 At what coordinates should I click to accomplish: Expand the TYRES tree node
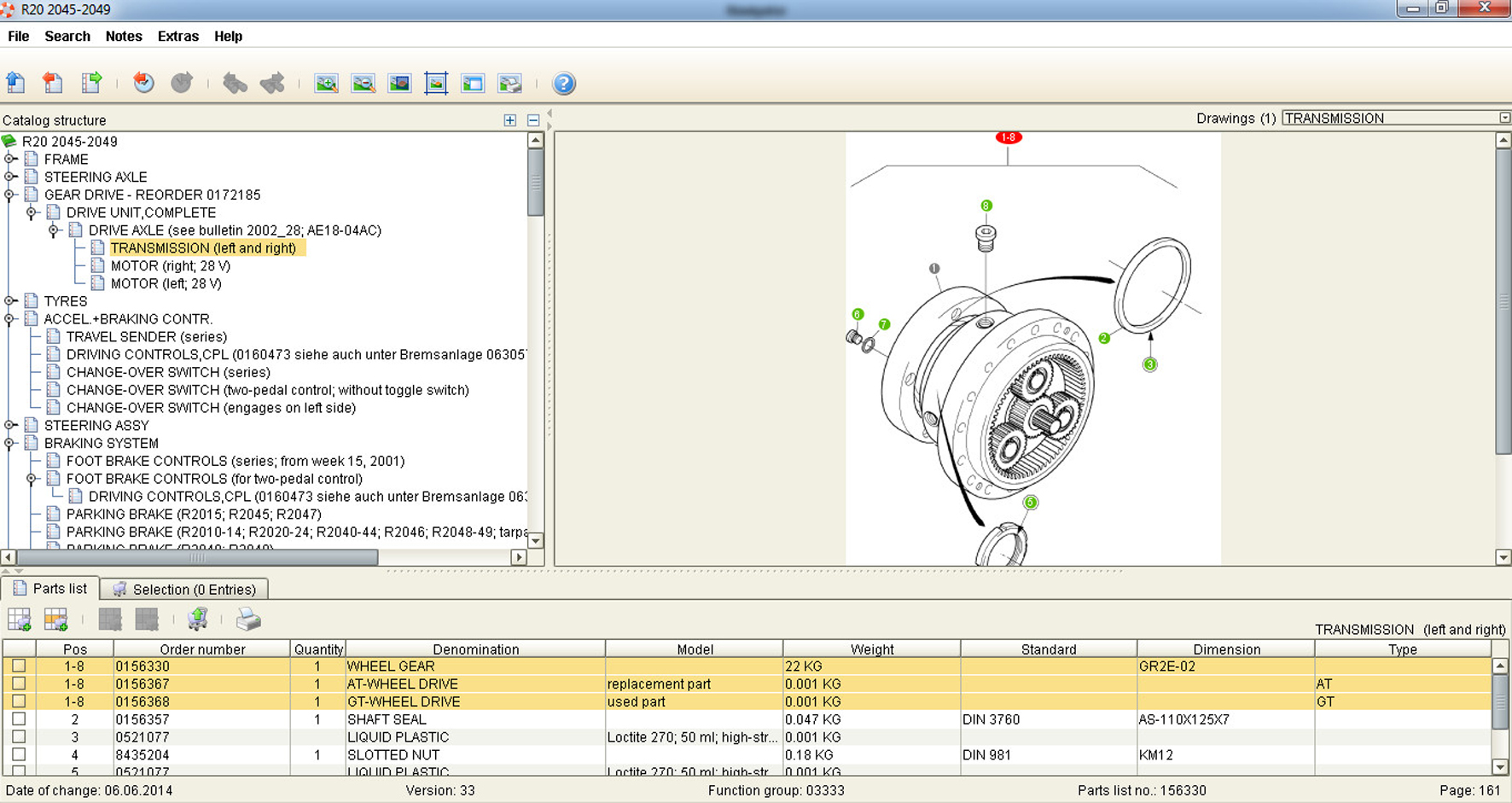(10, 301)
